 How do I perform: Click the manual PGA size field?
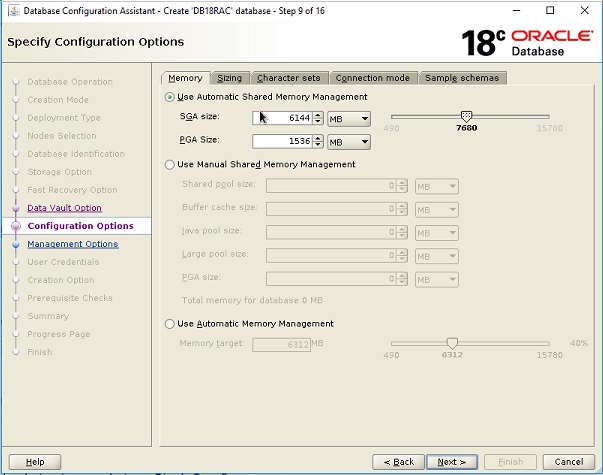point(331,279)
